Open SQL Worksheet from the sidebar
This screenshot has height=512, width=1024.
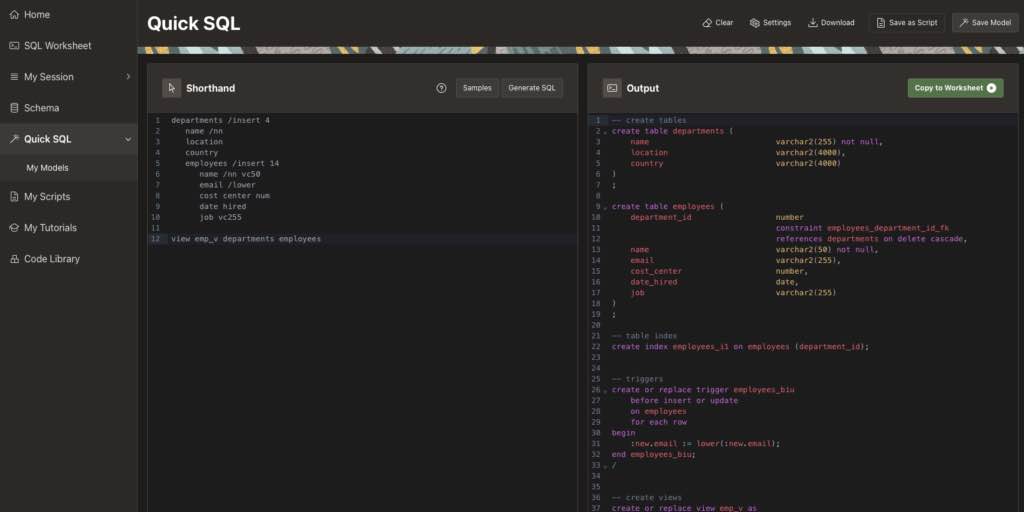tap(69, 46)
